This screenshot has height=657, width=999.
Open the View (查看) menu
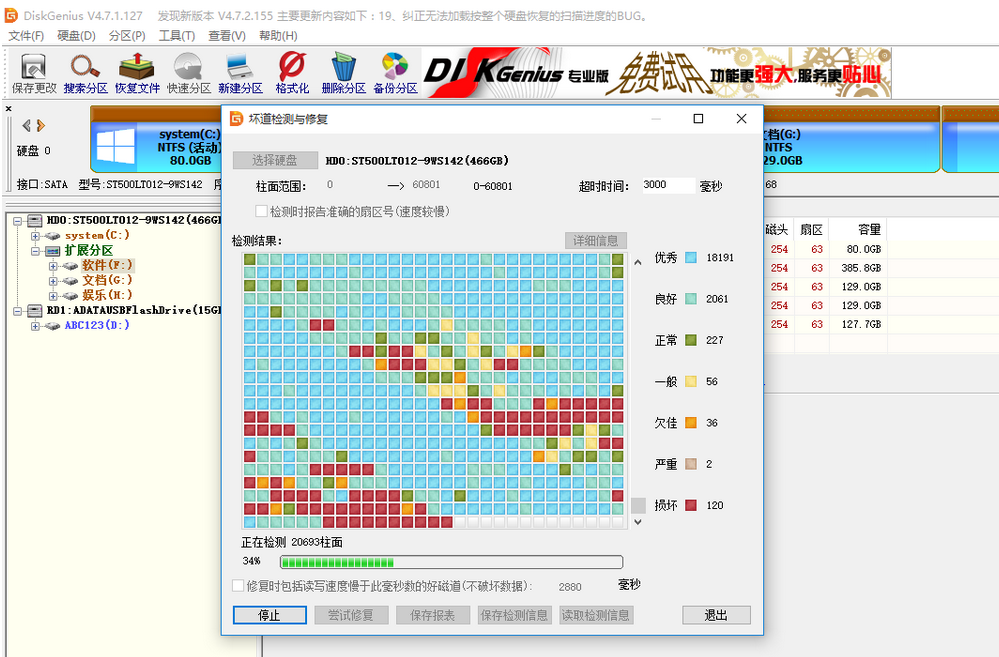click(x=227, y=36)
